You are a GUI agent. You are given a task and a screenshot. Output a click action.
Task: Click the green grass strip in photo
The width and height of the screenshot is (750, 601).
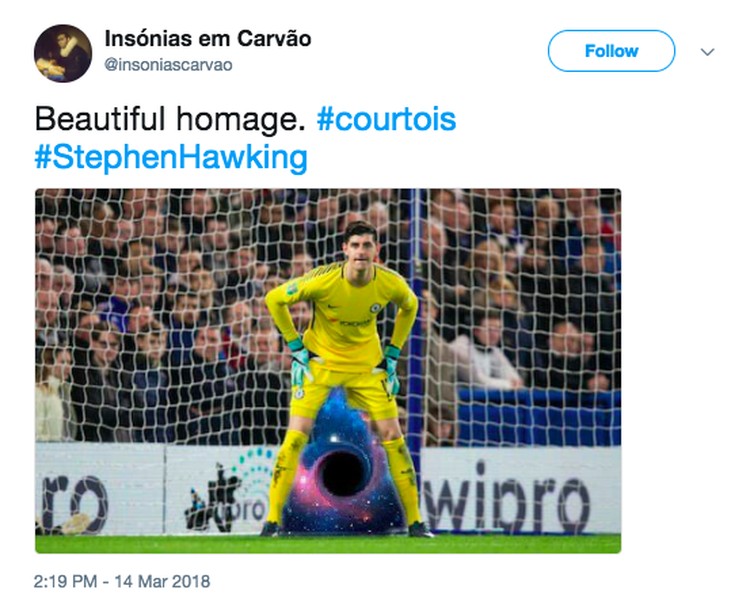tap(328, 544)
